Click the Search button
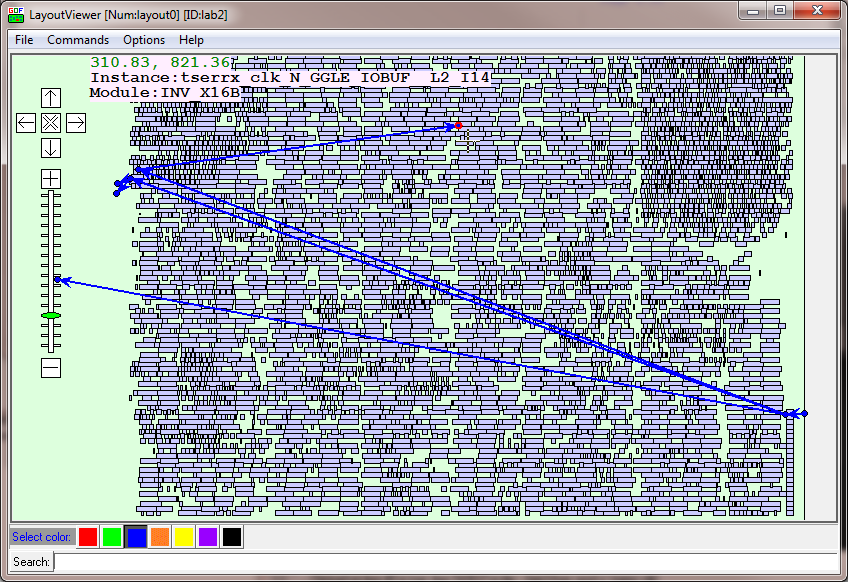Screen dimensions: 848x582 [x=31, y=562]
